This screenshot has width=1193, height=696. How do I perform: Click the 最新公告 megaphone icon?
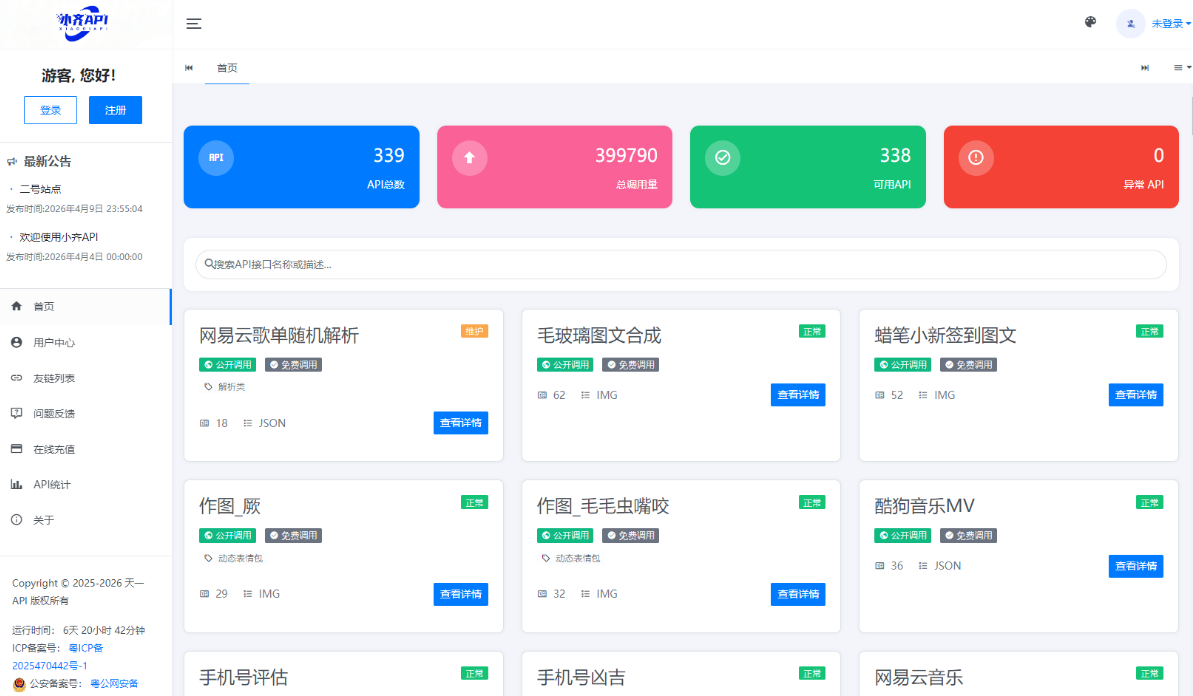[x=12, y=161]
